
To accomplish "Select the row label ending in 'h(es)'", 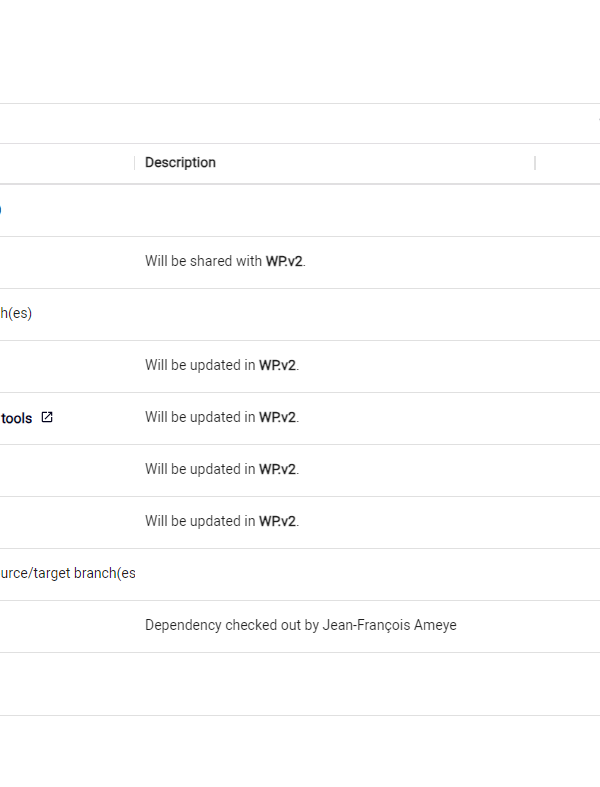I will click(16, 314).
